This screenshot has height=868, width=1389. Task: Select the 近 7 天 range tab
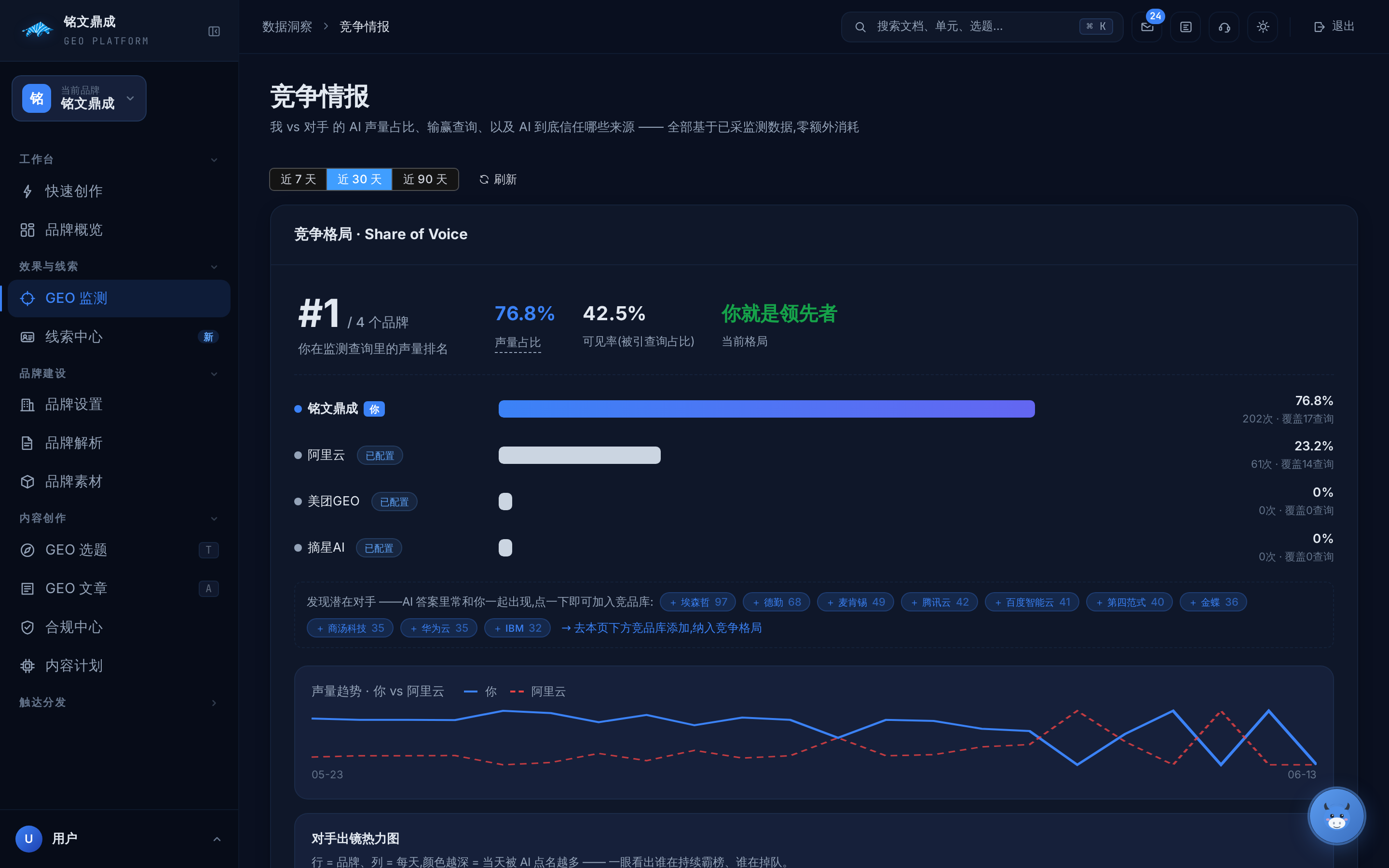[x=298, y=179]
